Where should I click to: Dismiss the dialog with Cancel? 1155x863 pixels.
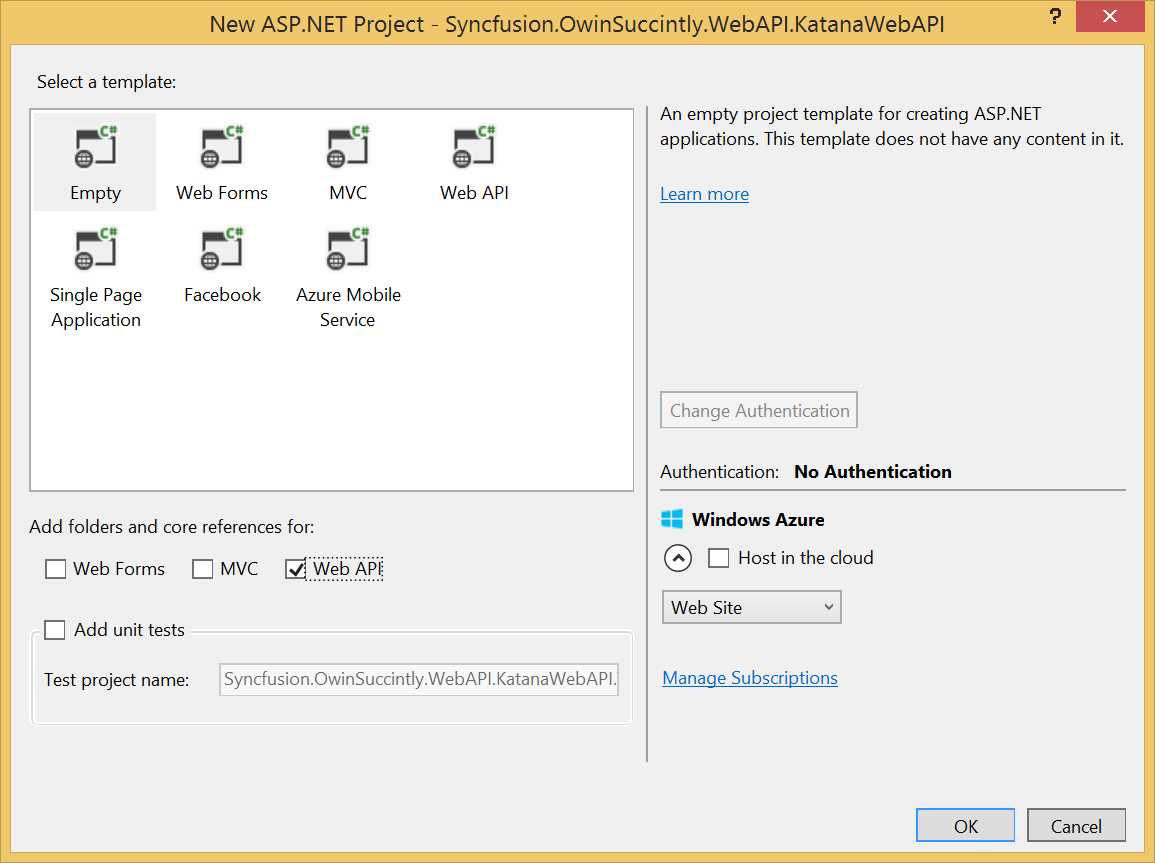(x=1076, y=825)
